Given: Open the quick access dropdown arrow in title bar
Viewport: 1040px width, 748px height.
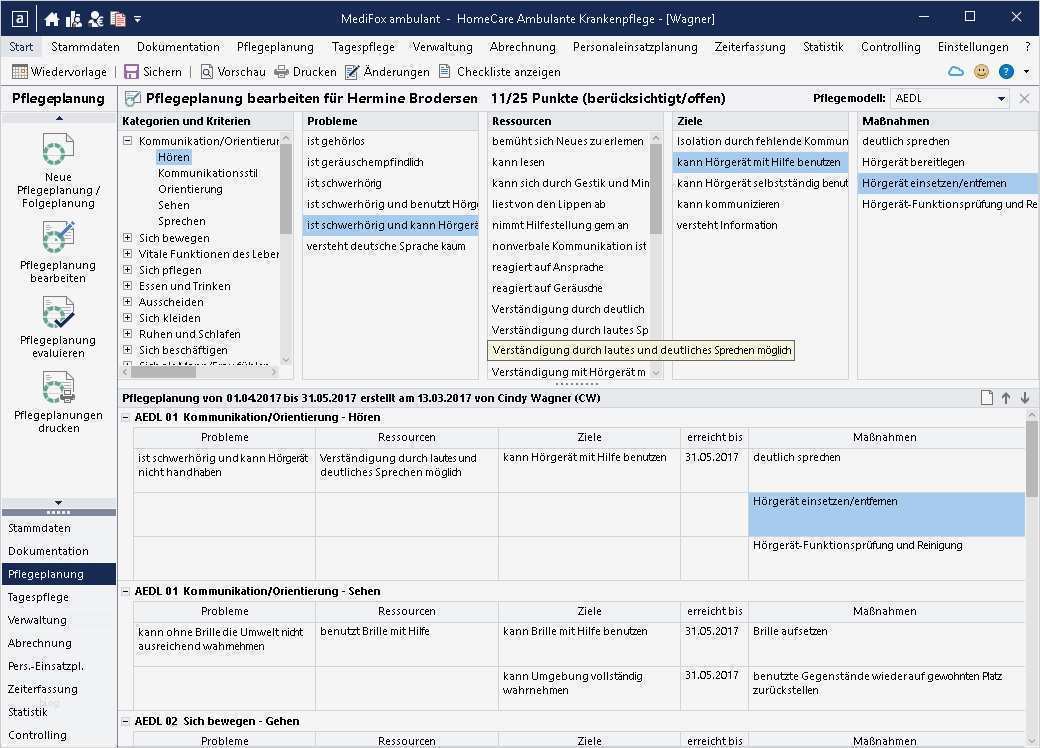Looking at the screenshot, I should pyautogui.click(x=137, y=19).
